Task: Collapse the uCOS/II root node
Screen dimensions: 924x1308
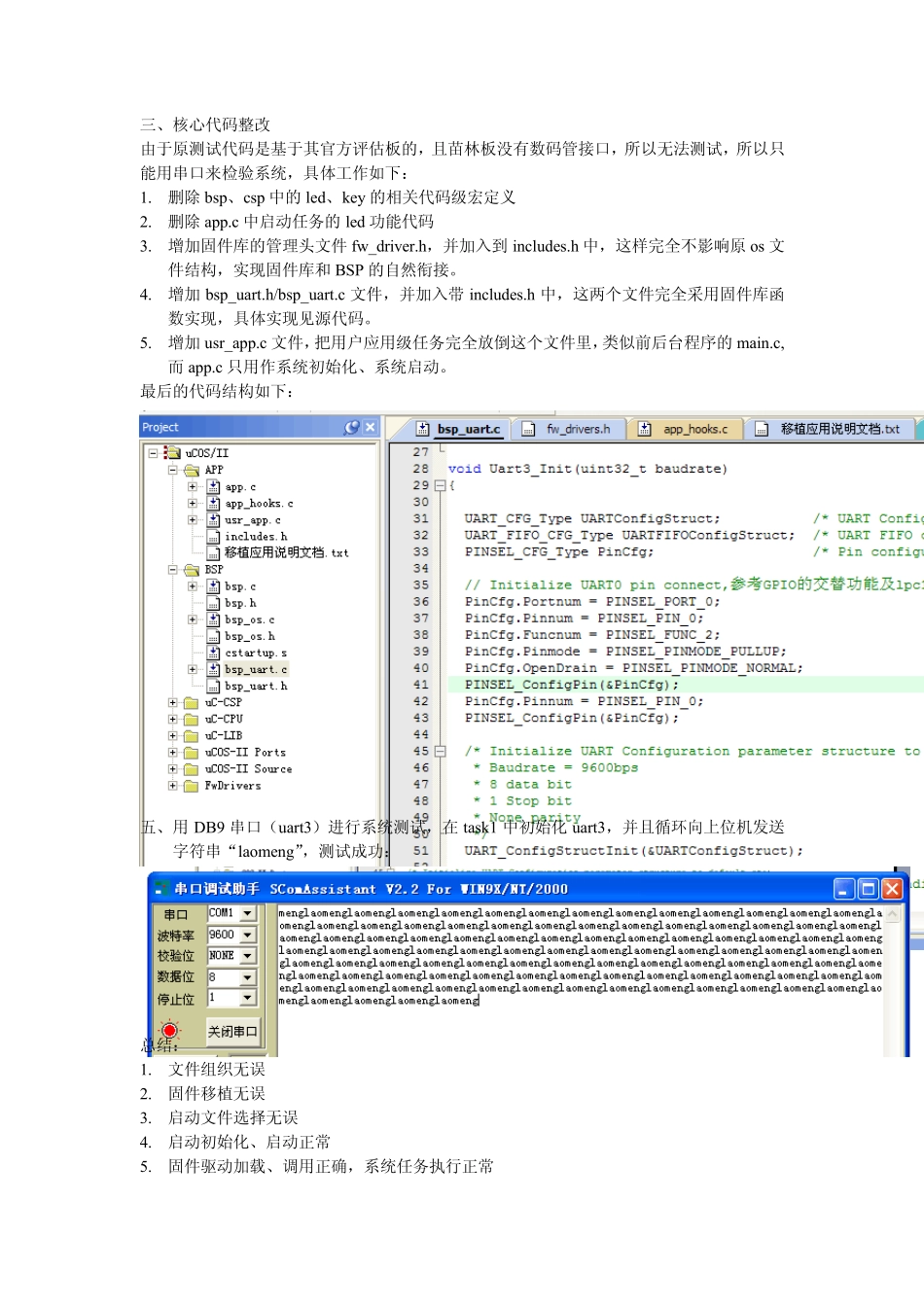Action: 153,453
